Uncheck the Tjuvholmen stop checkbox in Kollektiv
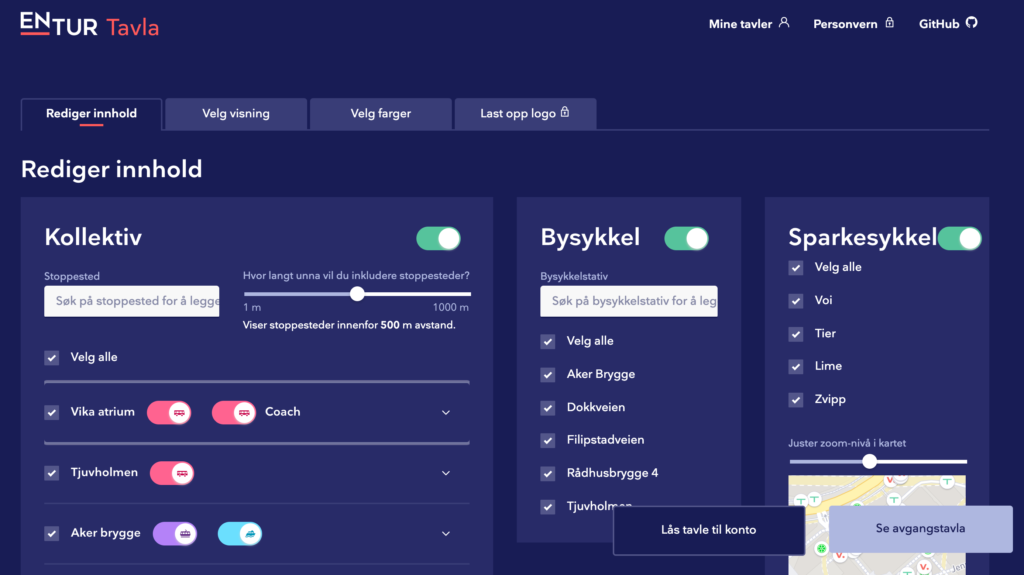Screen dimensions: 1024x575 pyautogui.click(x=52, y=473)
